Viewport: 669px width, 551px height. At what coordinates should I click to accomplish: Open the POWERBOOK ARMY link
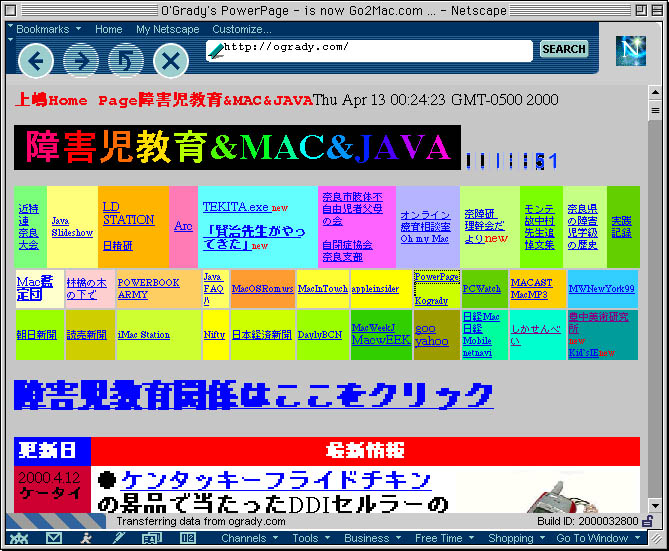148,289
